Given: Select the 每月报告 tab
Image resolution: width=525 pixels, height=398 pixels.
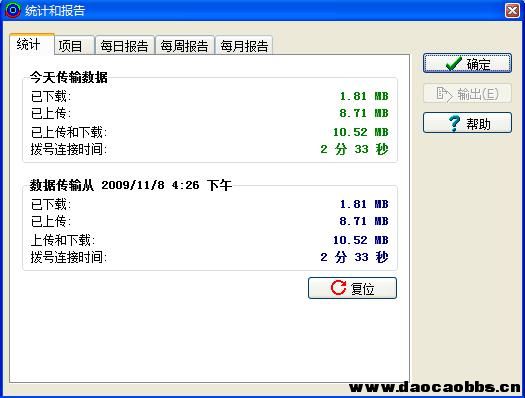Looking at the screenshot, I should click(244, 45).
